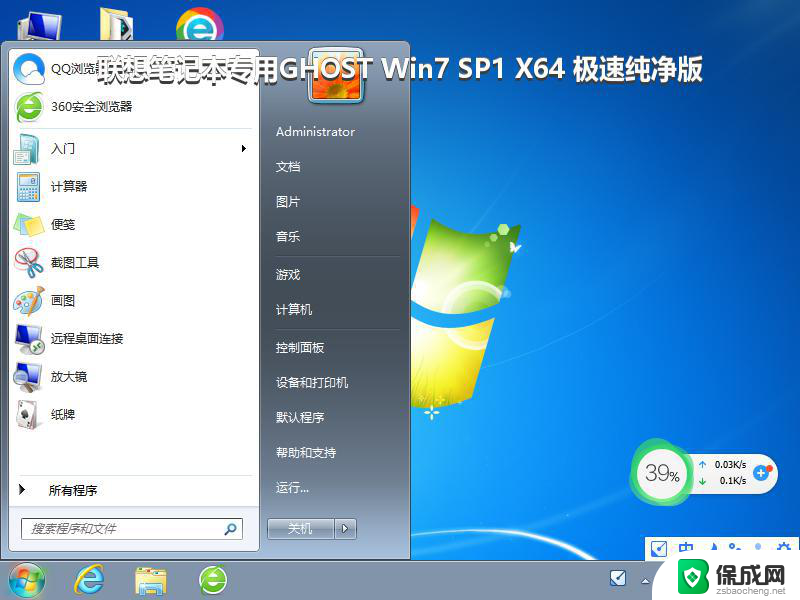Open 远程桌面连接 remote desktop
The image size is (800, 600).
[132, 339]
